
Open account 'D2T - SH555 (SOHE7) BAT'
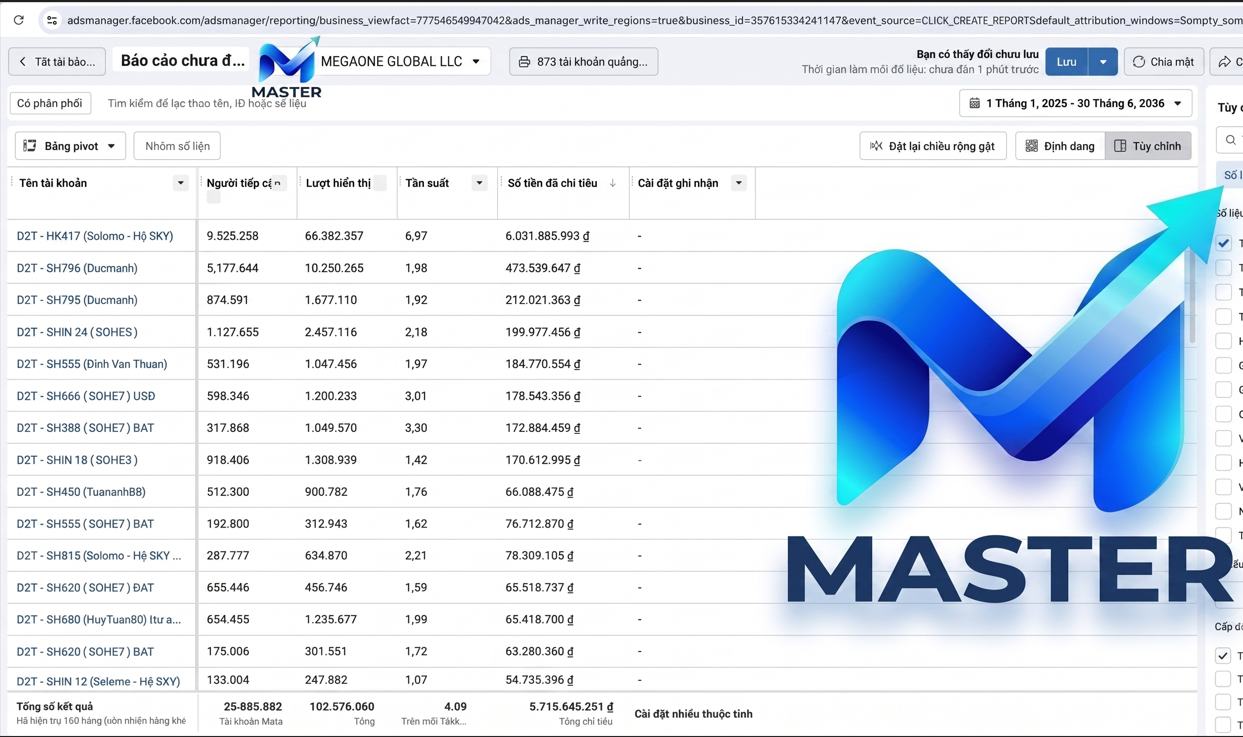(85, 524)
